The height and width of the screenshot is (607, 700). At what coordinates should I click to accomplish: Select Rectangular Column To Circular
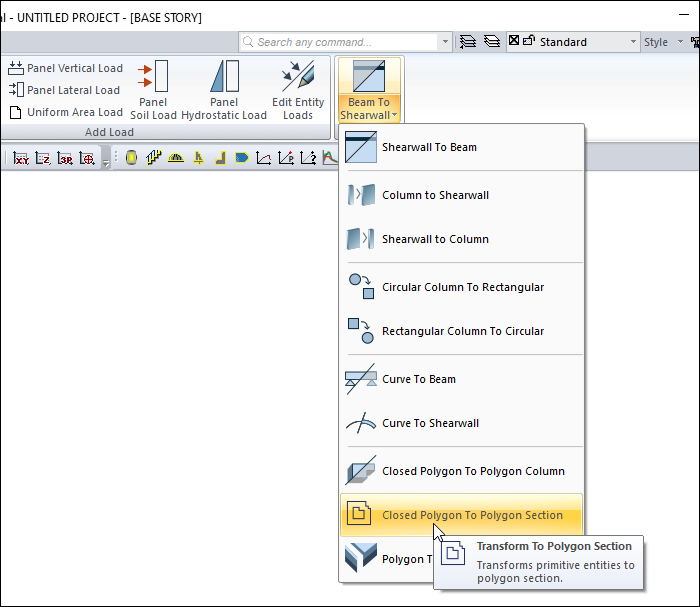pos(461,331)
